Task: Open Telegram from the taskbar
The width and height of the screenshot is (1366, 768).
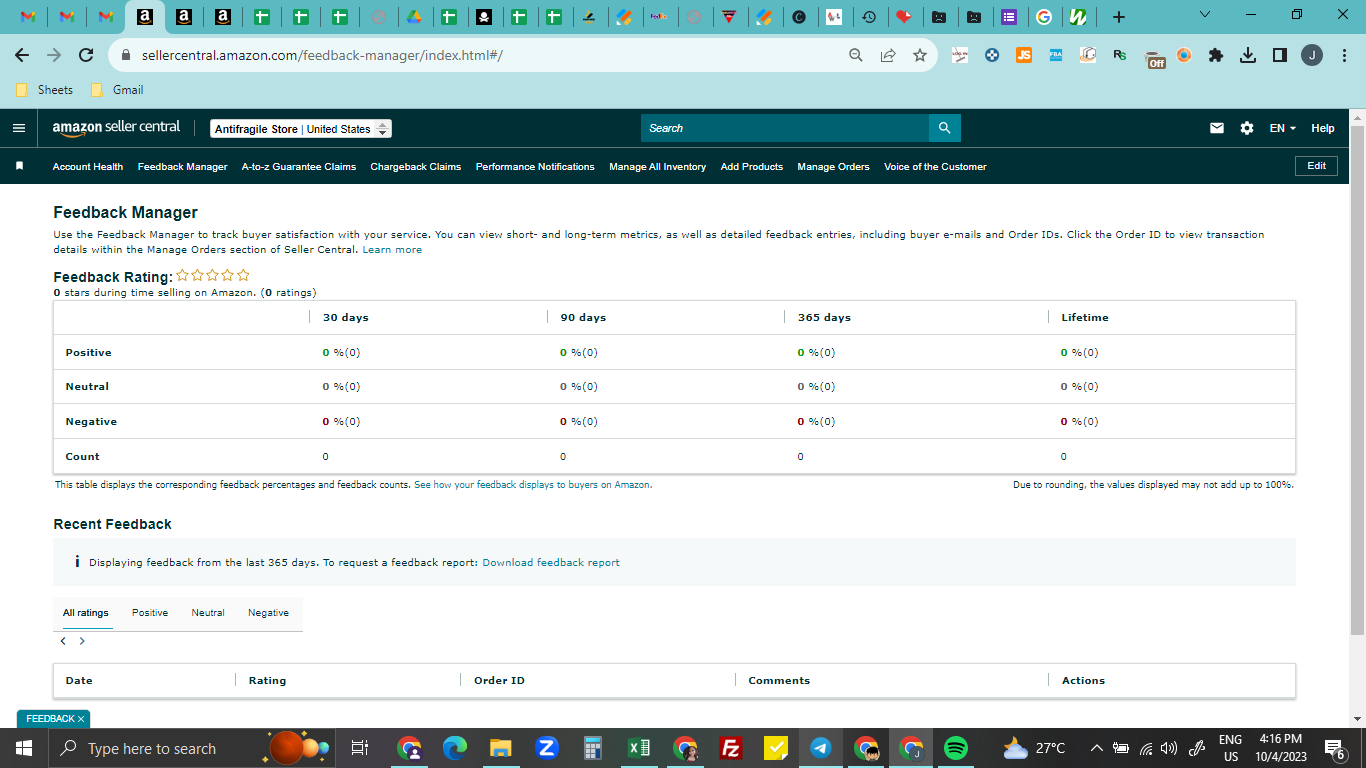Action: [820, 748]
